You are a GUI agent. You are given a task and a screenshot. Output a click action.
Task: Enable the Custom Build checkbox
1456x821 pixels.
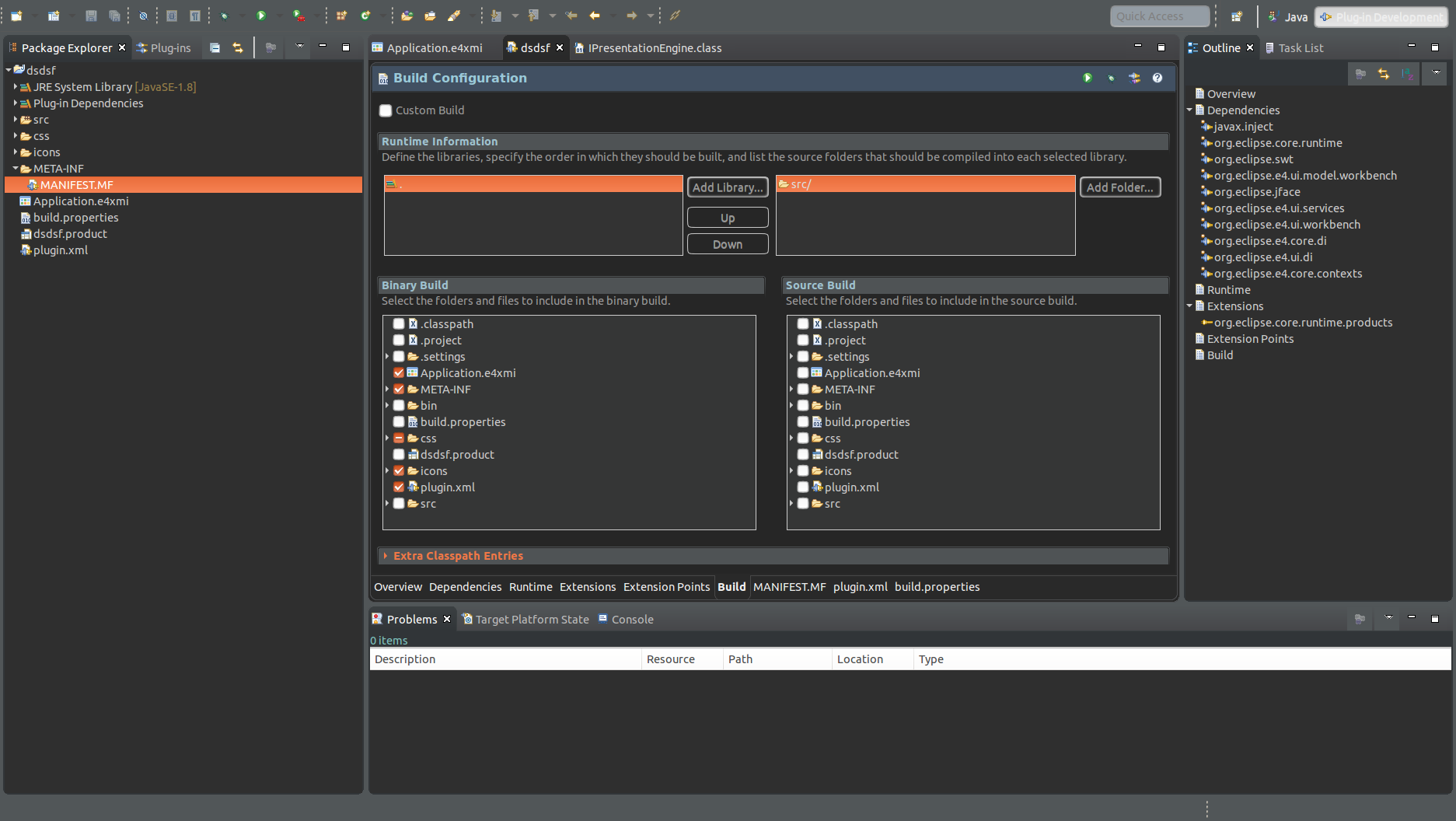click(x=386, y=110)
